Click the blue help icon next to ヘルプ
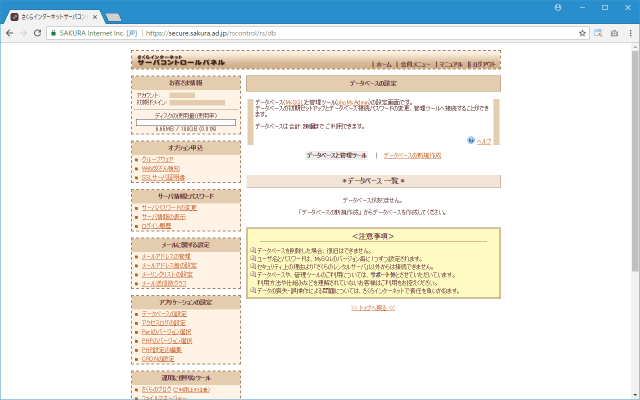This screenshot has height=400, width=640. point(471,140)
